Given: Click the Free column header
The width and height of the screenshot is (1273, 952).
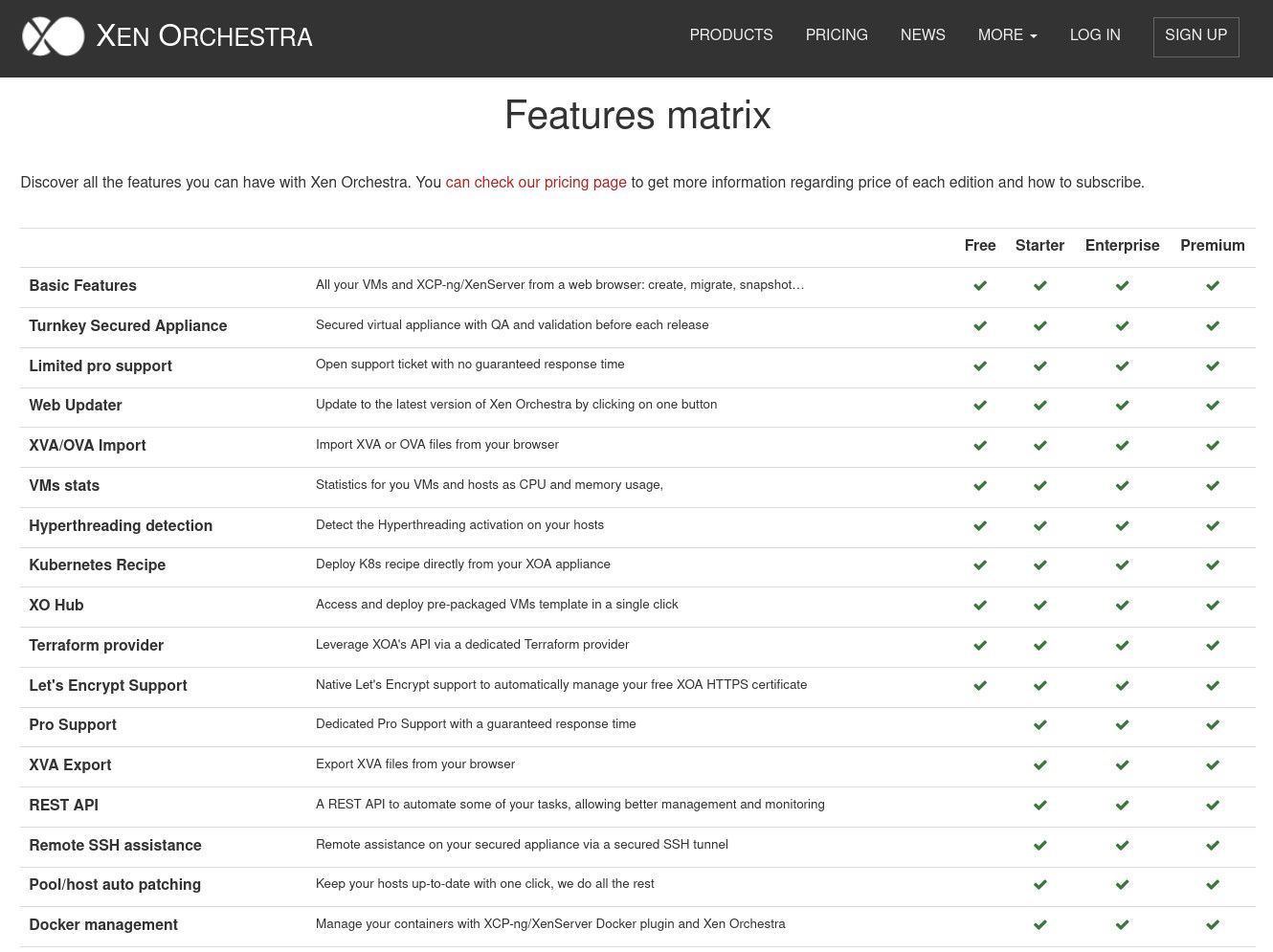Looking at the screenshot, I should coord(980,246).
